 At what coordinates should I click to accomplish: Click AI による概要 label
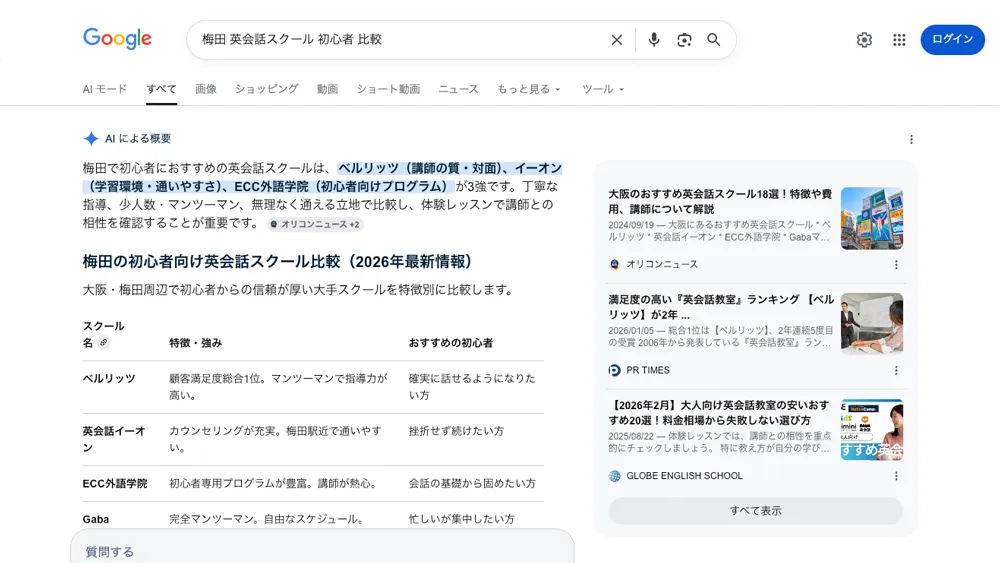138,138
